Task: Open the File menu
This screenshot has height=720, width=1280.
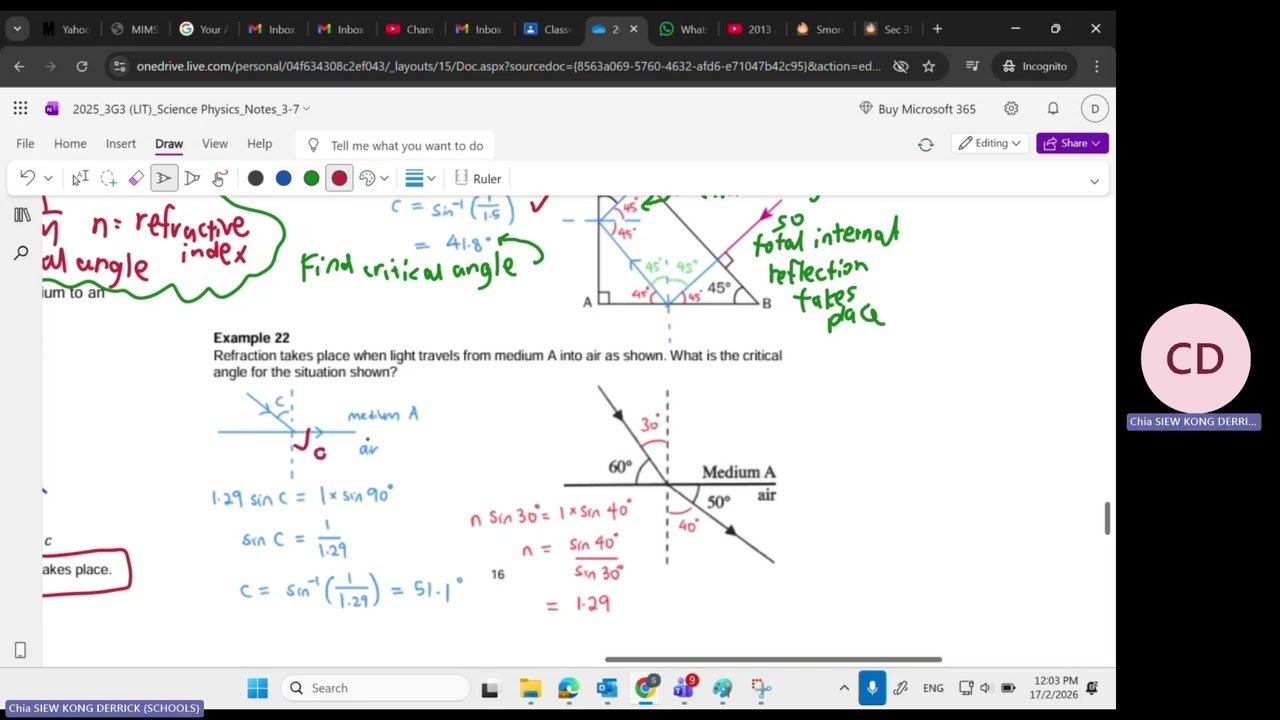Action: pos(25,143)
